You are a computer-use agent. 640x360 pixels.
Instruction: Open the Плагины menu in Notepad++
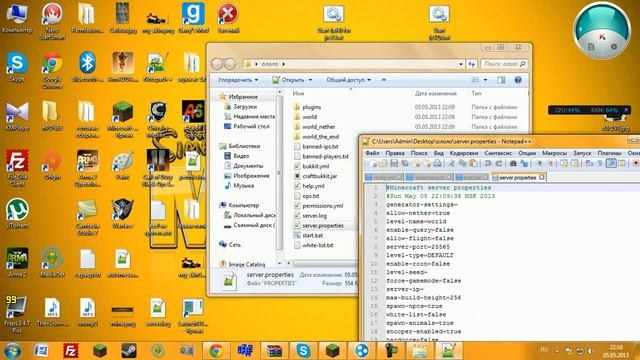[609, 153]
